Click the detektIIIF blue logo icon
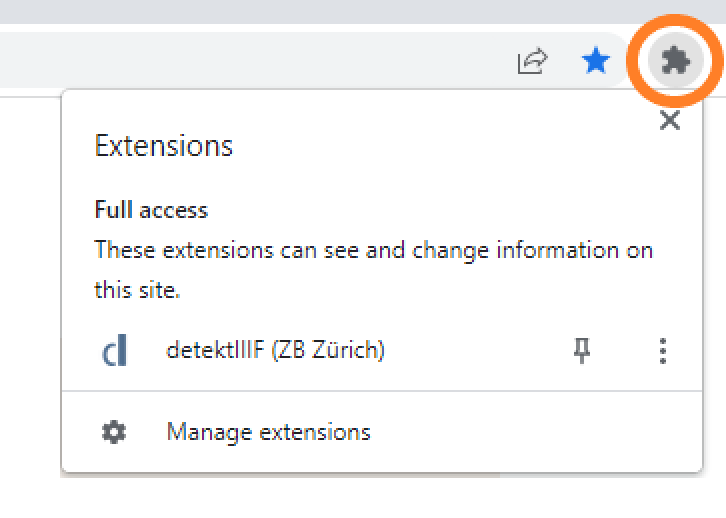Viewport: 726px width, 518px height. pyautogui.click(x=114, y=350)
